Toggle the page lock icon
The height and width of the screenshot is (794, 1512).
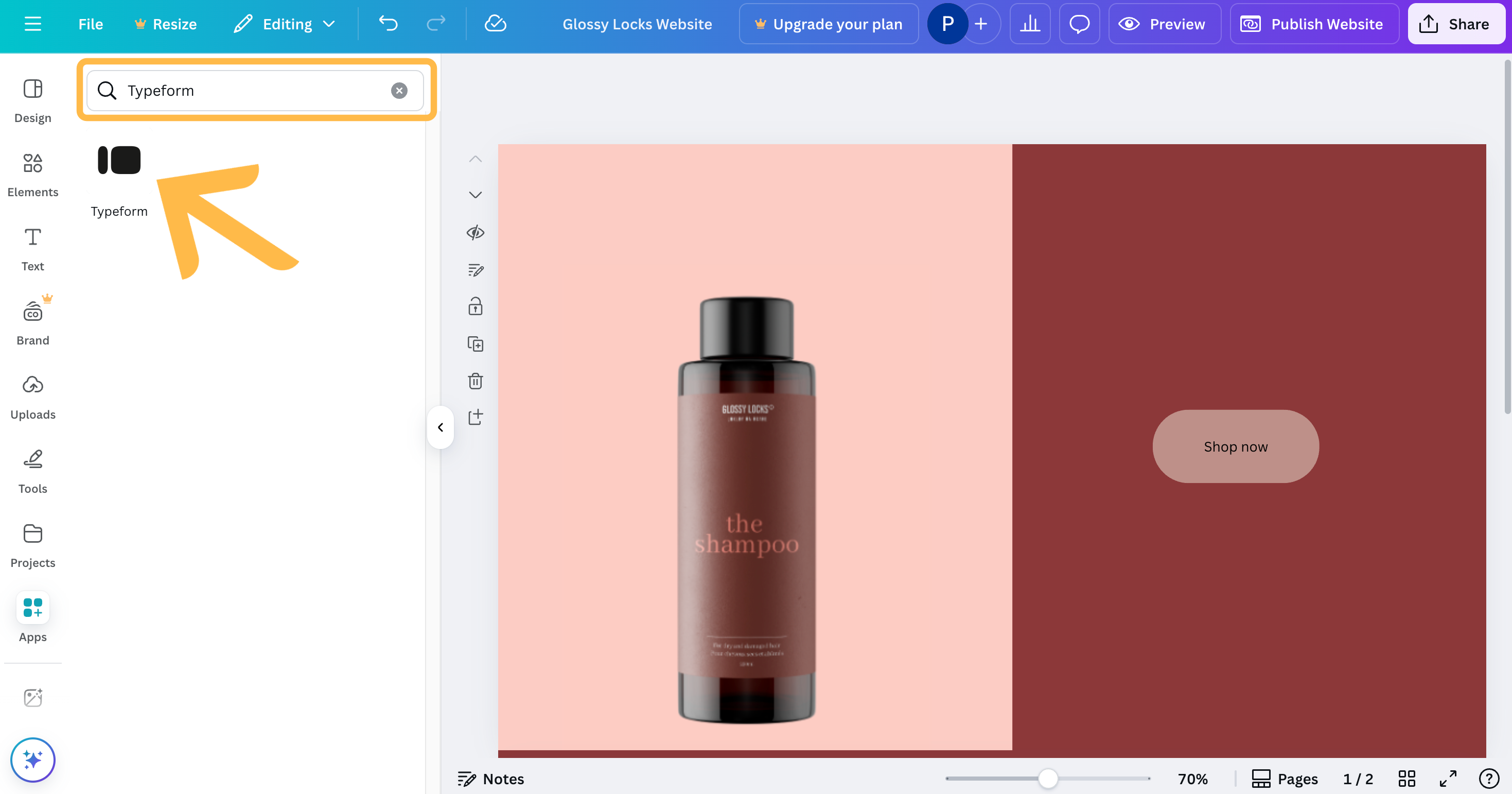click(476, 306)
